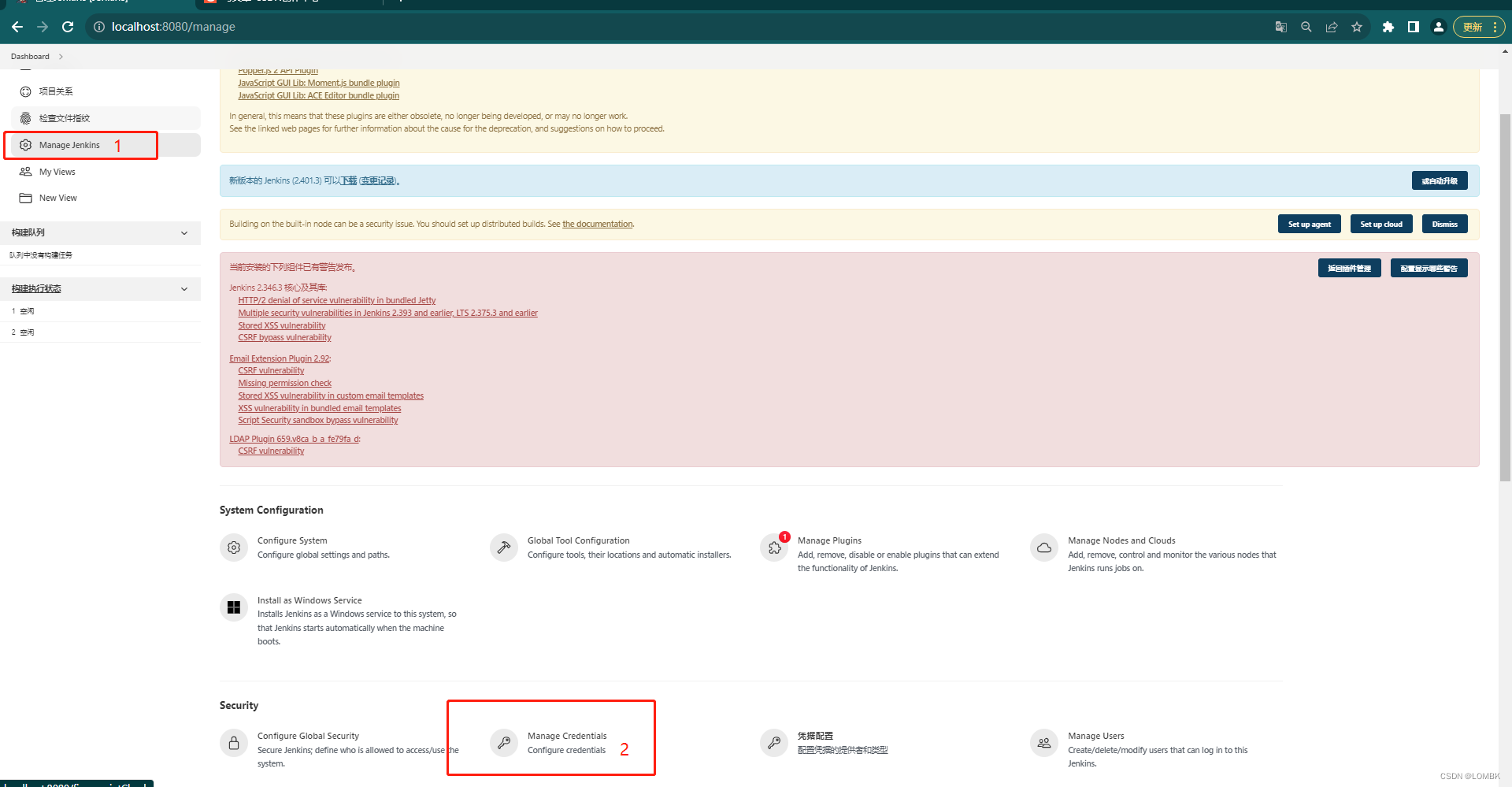Collapse the 构建队列 panel chevron

183,232
